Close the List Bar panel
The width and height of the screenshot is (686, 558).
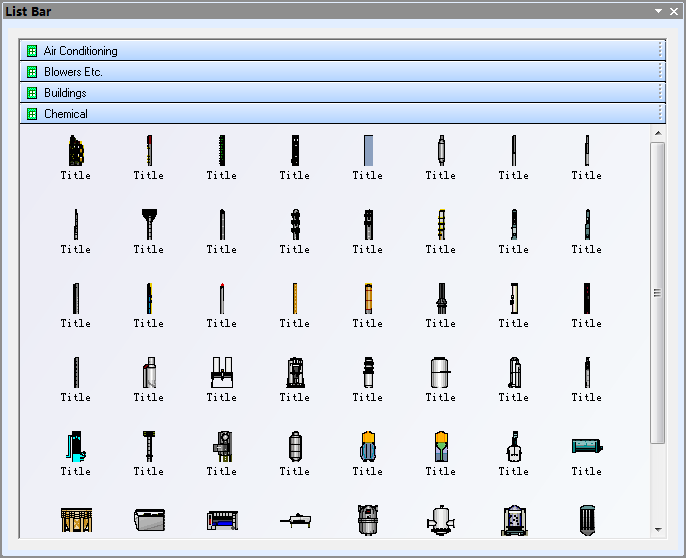674,11
